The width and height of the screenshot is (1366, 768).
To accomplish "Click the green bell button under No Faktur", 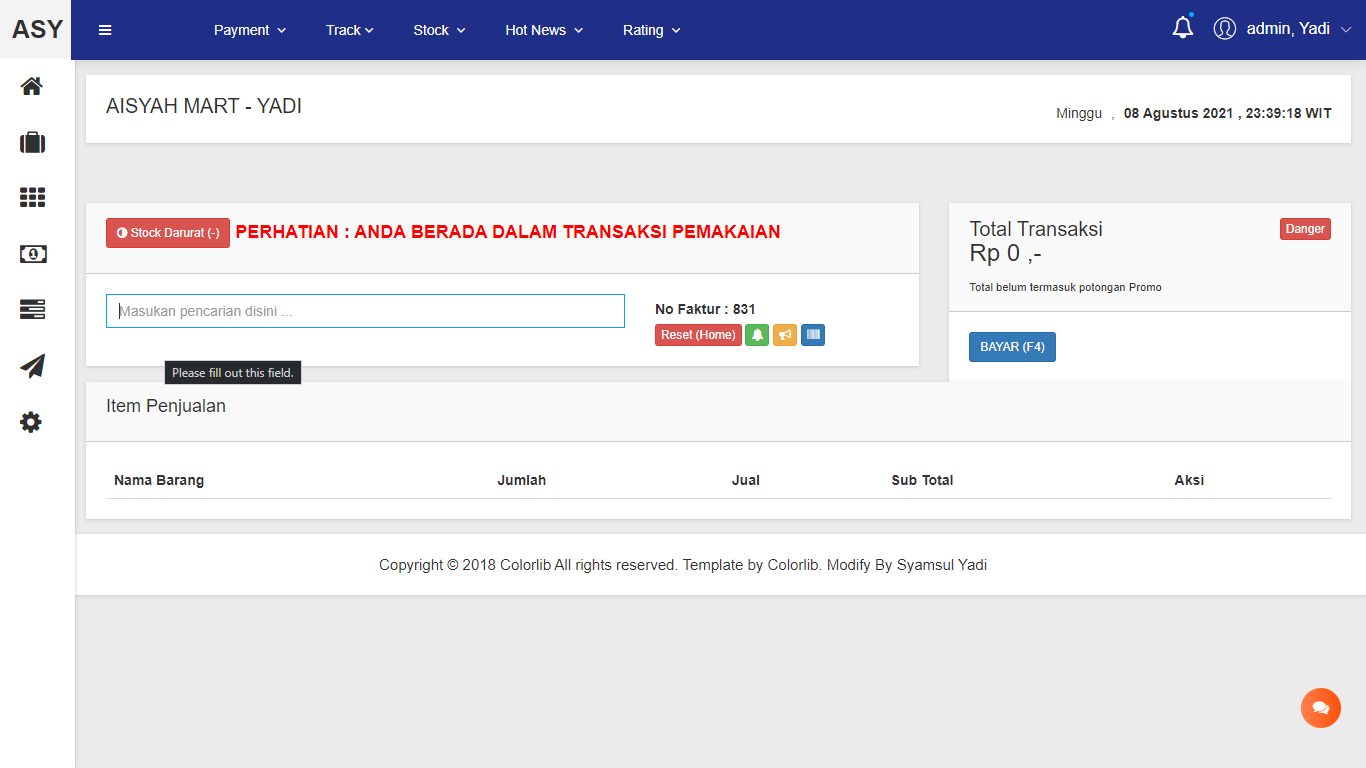I will tap(757, 335).
